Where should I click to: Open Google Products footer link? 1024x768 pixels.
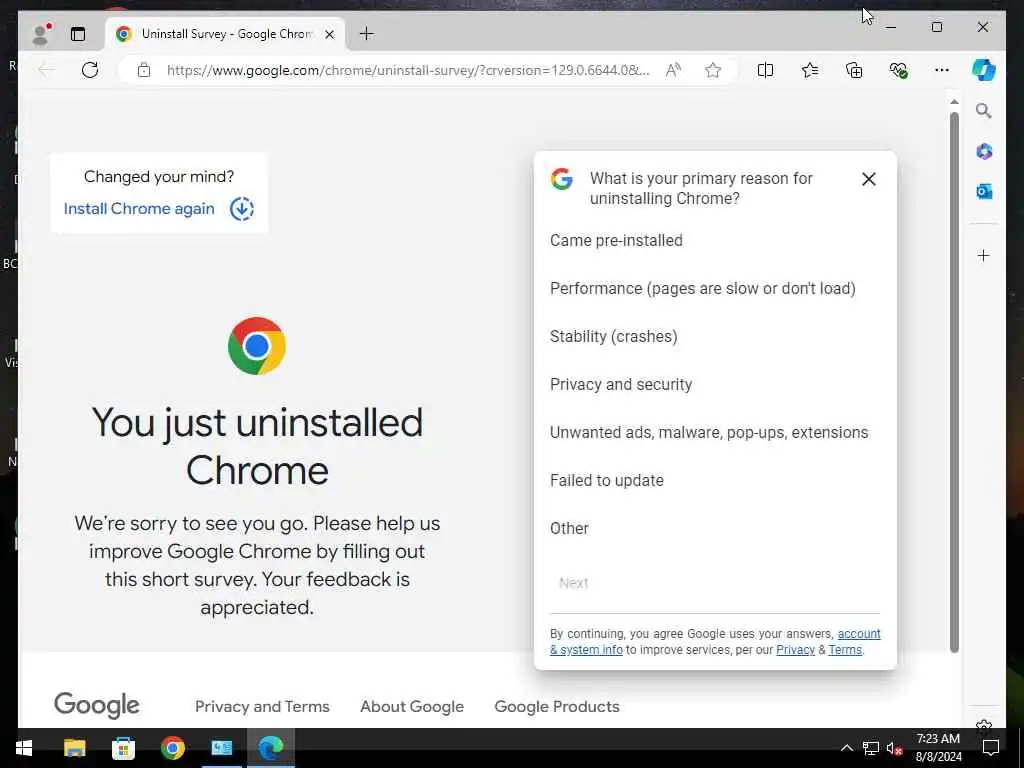coord(557,707)
